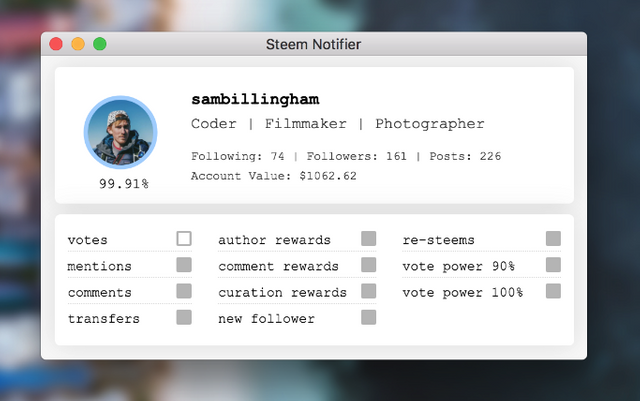Click the sambillingham username heading

pyautogui.click(x=255, y=100)
